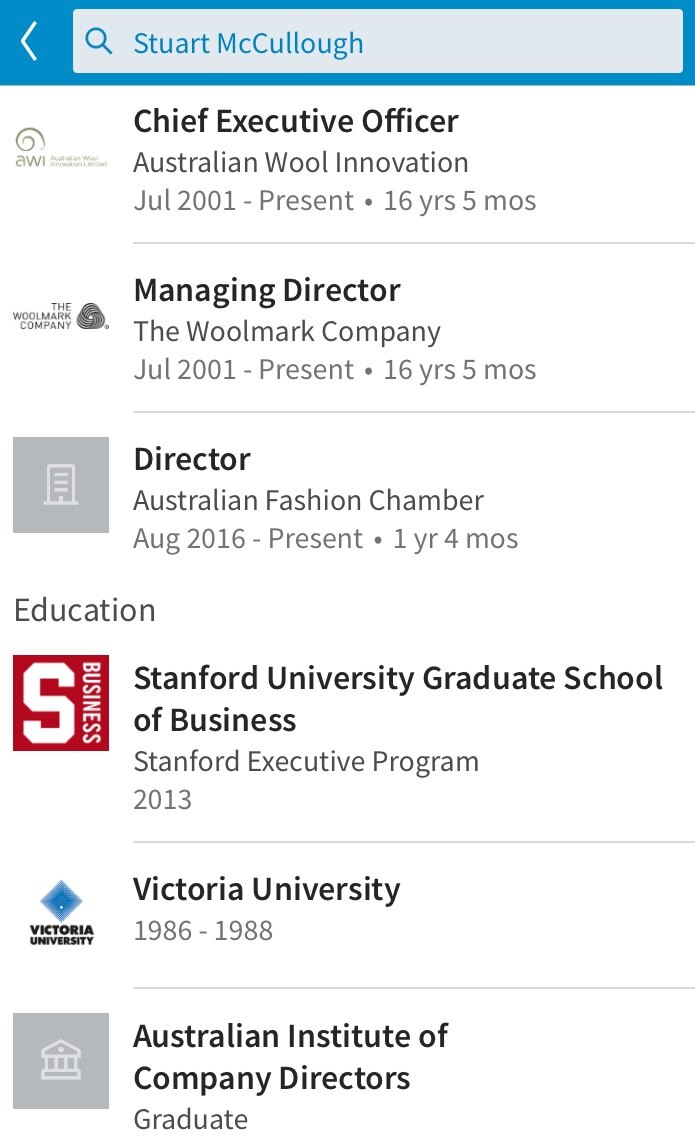Image resolution: width=695 pixels, height=1145 pixels.
Task: Tap the bank-style placeholder icon for Australian Institute
Action: pos(60,1061)
